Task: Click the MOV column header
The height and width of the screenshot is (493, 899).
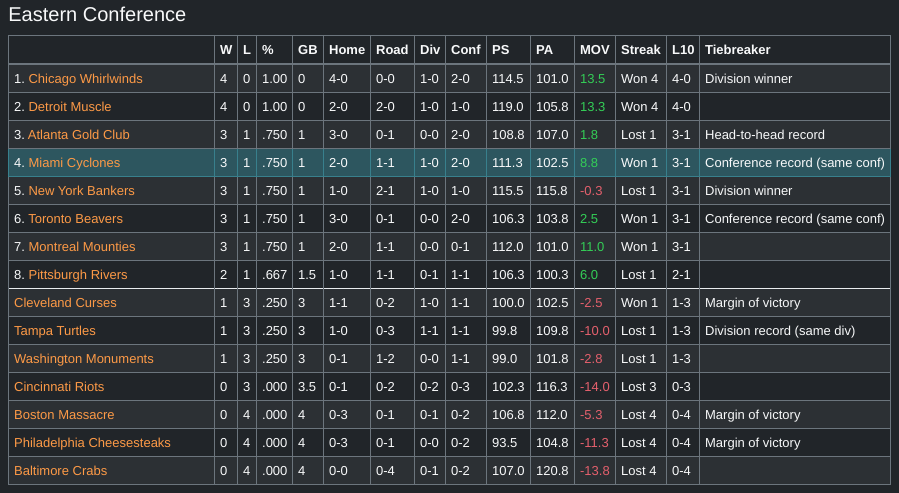Action: pos(595,50)
